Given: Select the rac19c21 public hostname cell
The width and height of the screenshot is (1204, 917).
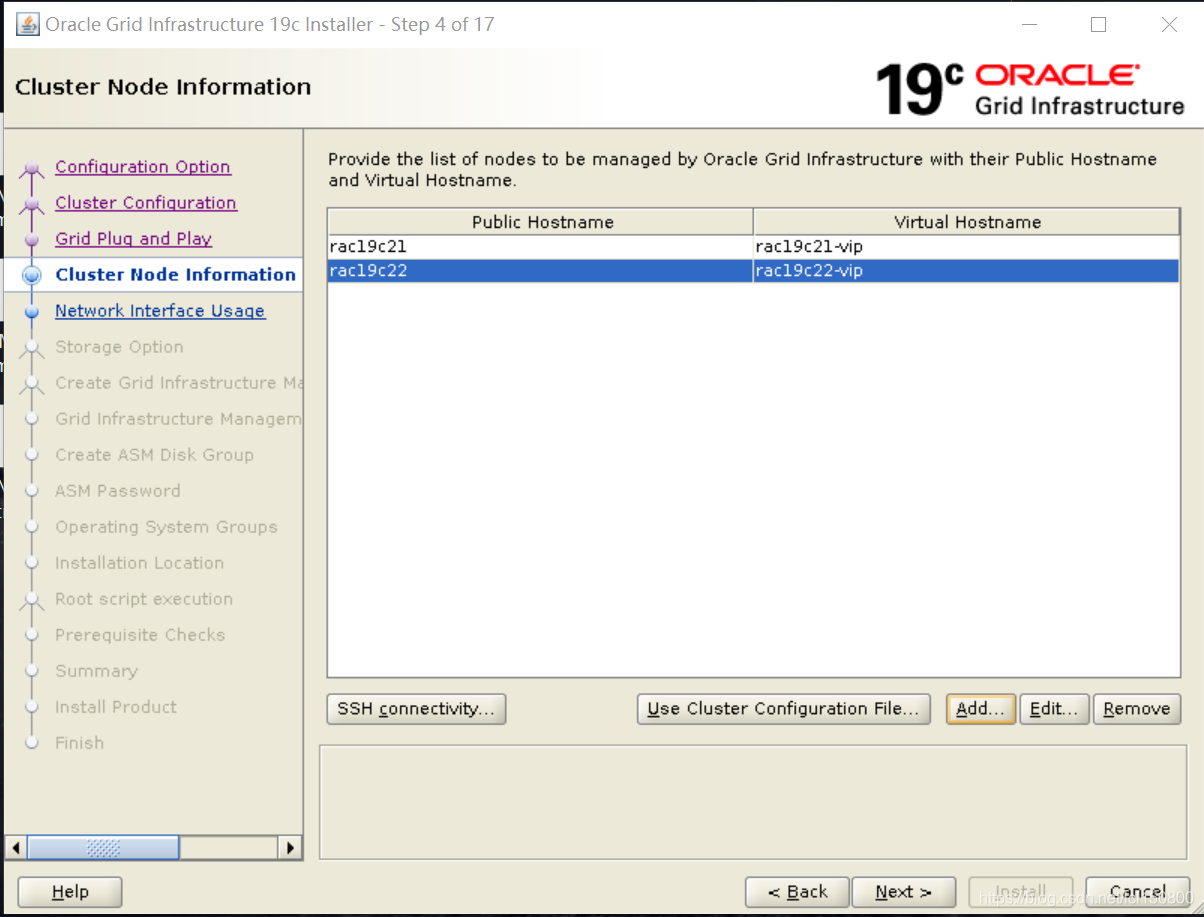Looking at the screenshot, I should (541, 246).
